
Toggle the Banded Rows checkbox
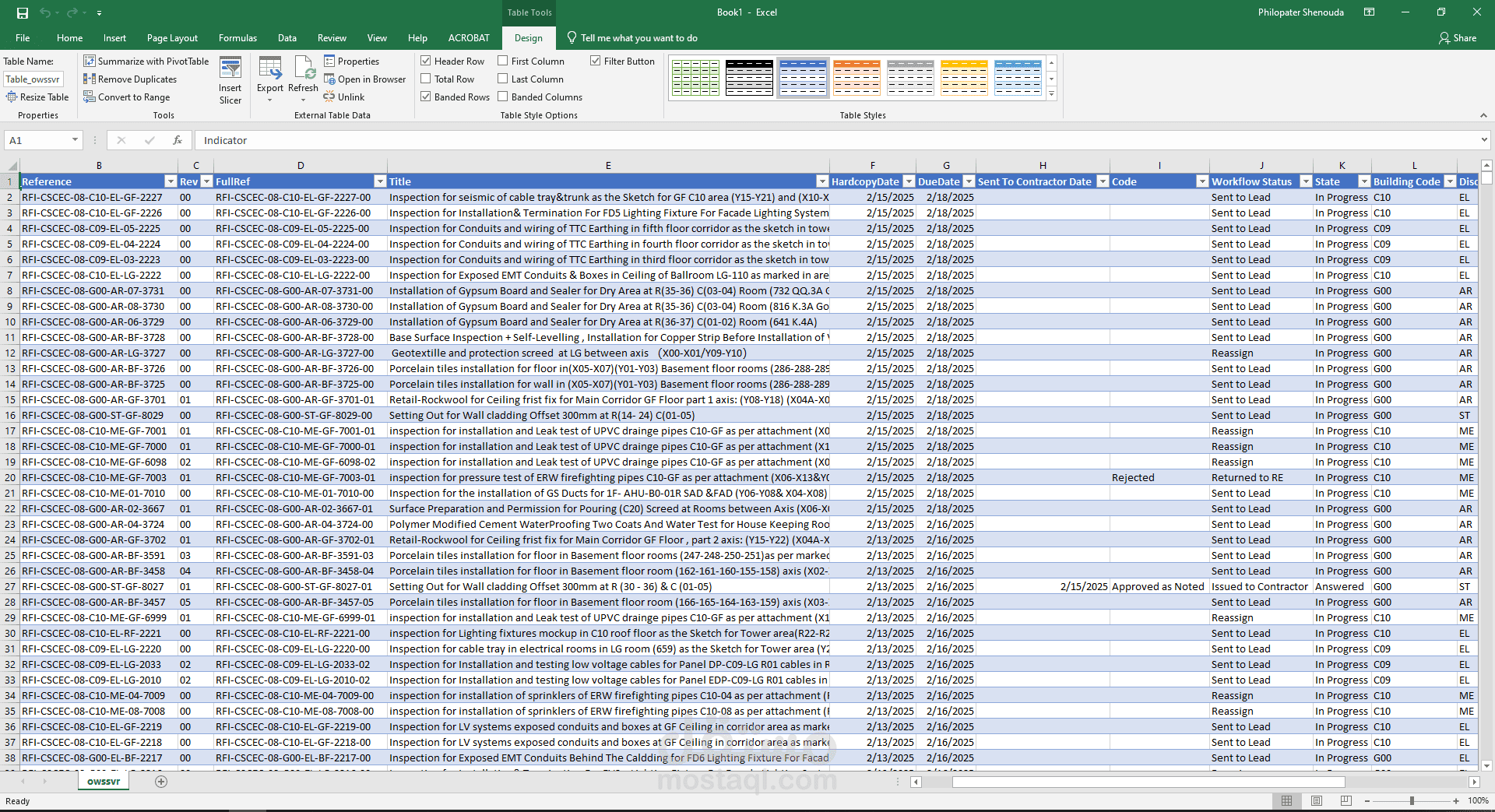[x=426, y=97]
